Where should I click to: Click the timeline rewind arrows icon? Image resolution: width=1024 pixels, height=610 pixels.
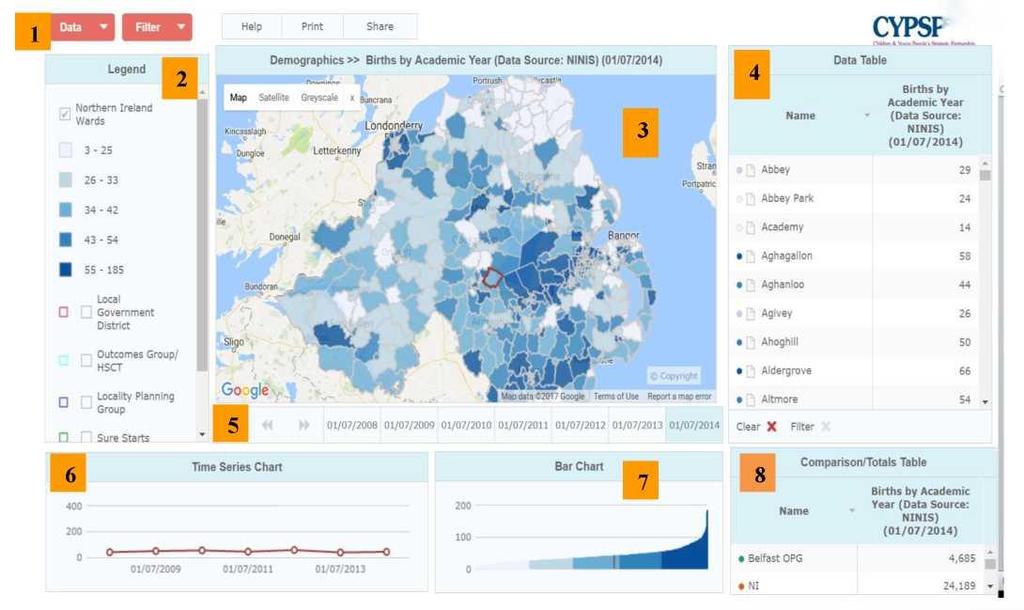tap(267, 425)
